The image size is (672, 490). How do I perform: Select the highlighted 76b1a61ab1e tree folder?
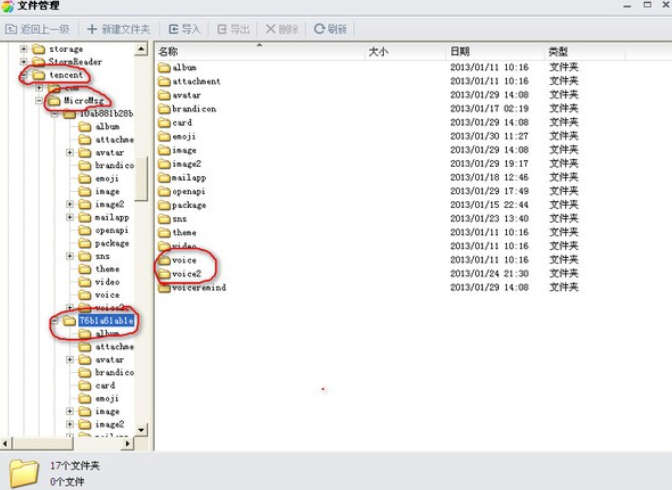click(x=106, y=321)
